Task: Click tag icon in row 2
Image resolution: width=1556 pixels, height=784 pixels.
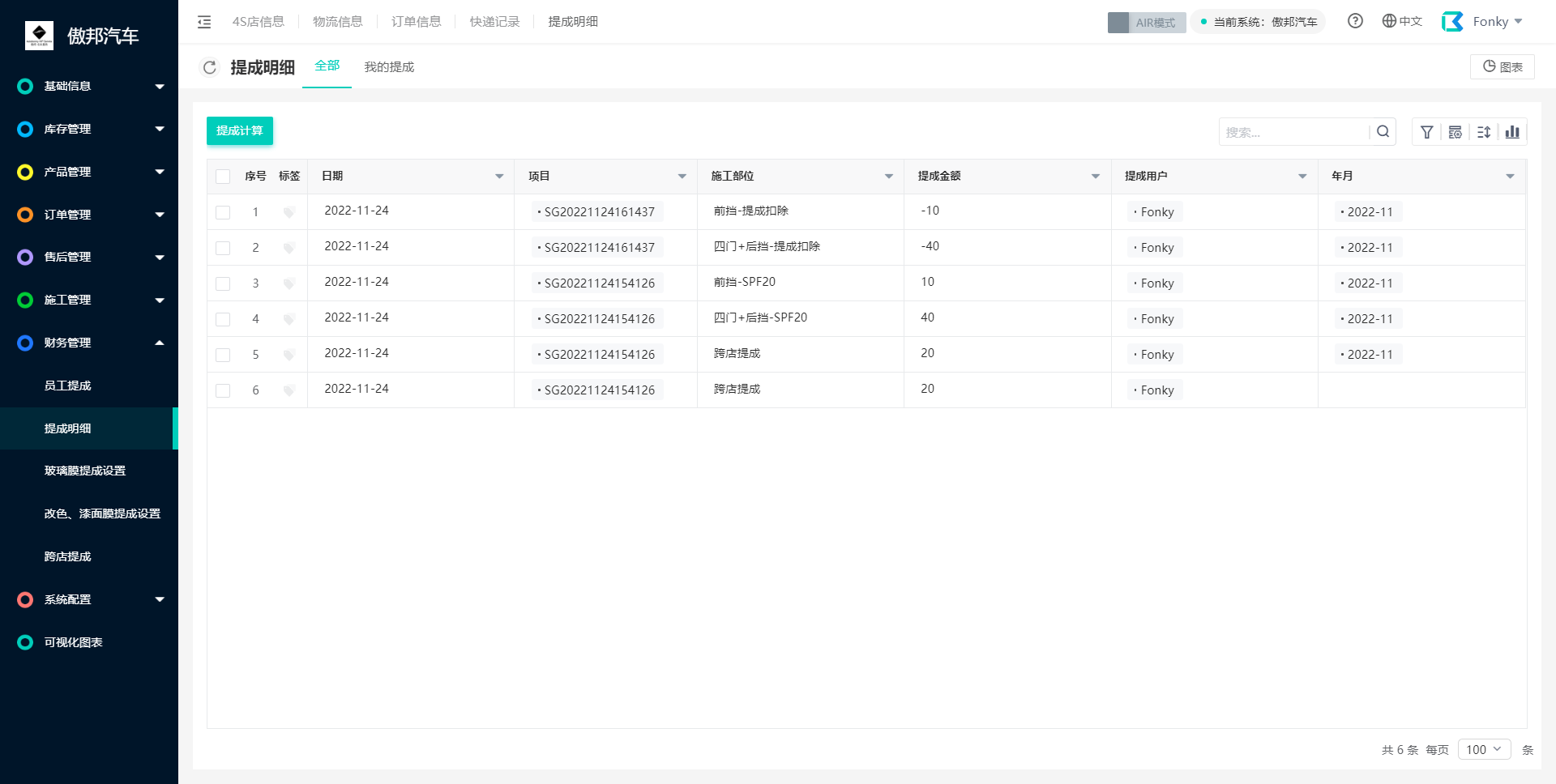Action: pyautogui.click(x=289, y=248)
